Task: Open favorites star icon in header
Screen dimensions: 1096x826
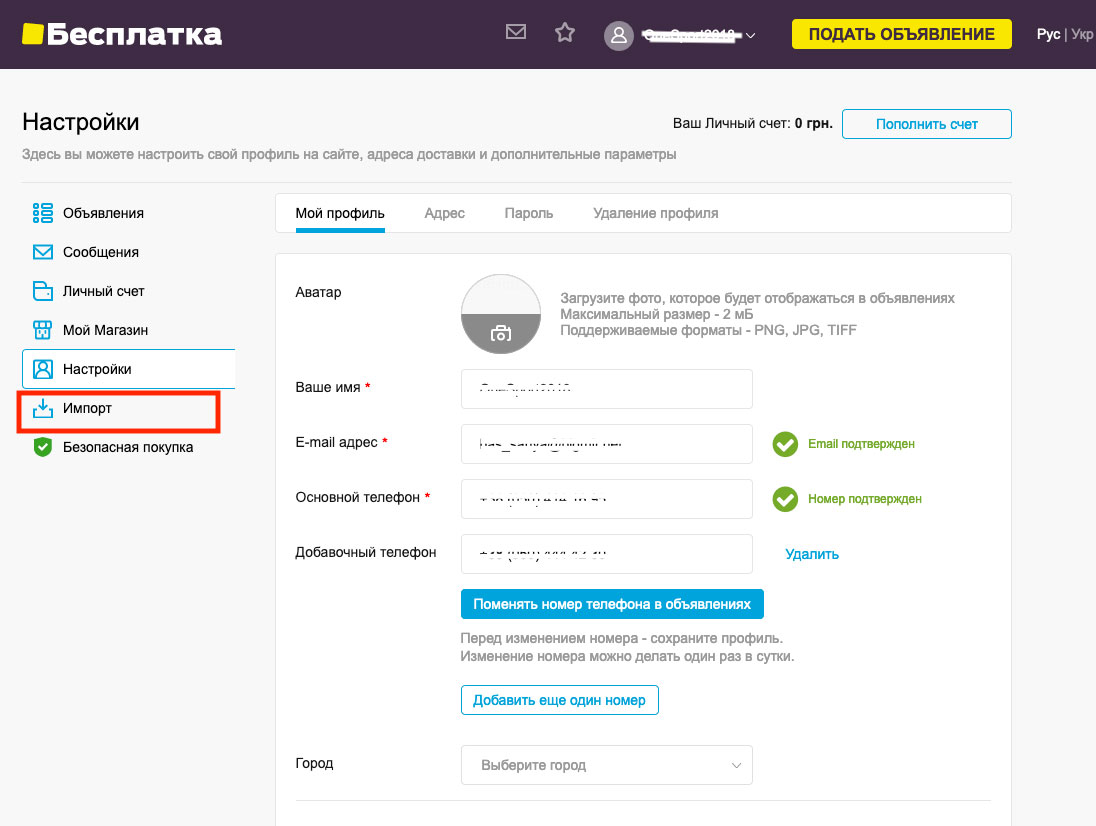Action: point(565,33)
